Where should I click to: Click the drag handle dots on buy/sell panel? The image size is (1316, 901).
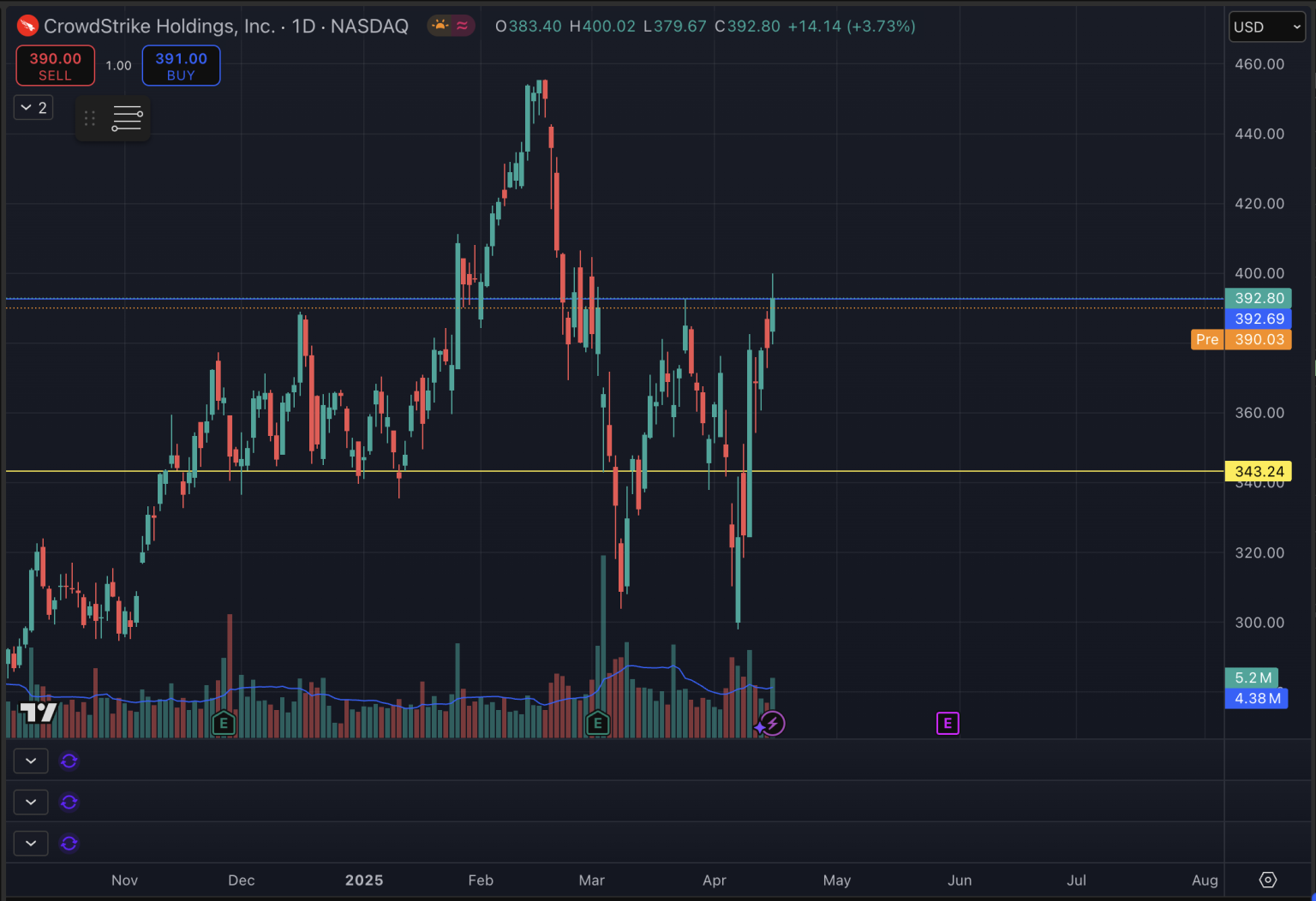click(89, 117)
